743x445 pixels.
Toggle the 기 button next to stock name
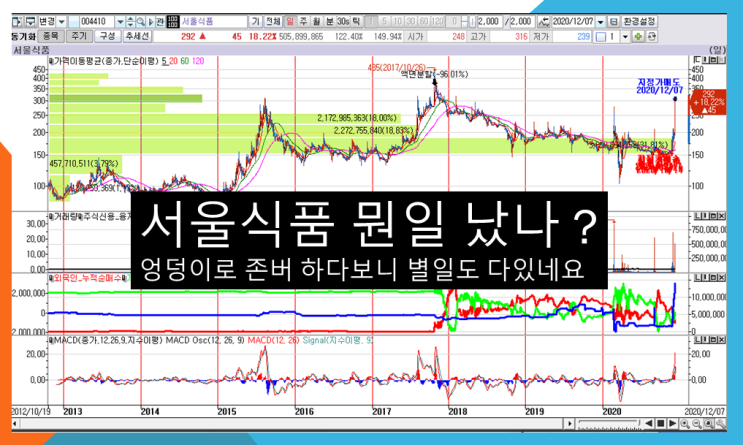255,22
